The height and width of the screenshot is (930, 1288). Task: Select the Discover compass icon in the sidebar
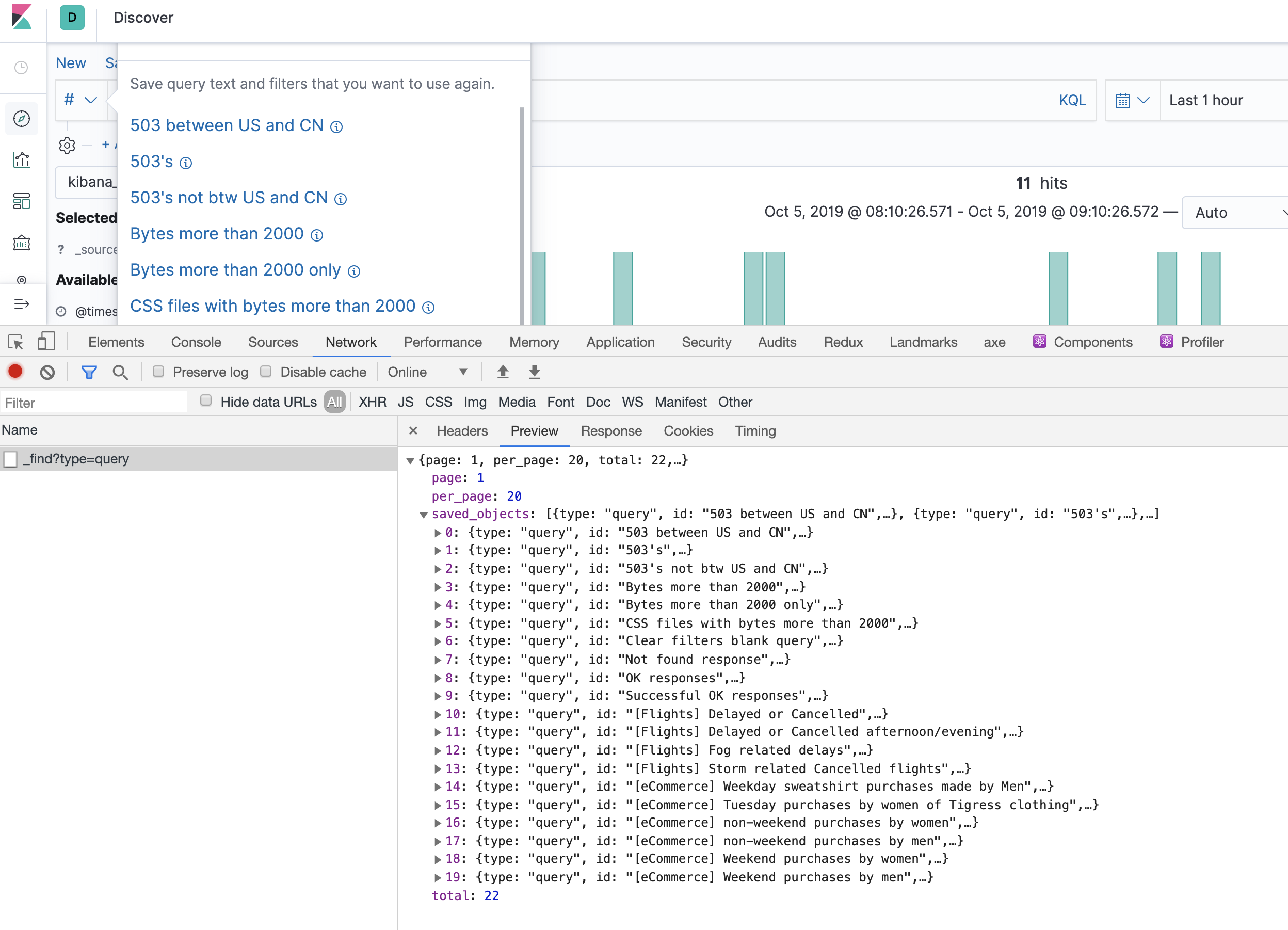point(21,119)
